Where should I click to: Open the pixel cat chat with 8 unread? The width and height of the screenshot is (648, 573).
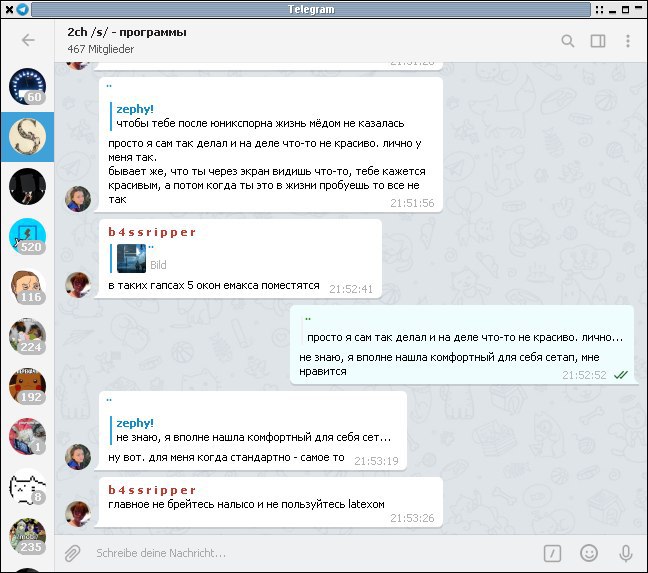point(27,486)
